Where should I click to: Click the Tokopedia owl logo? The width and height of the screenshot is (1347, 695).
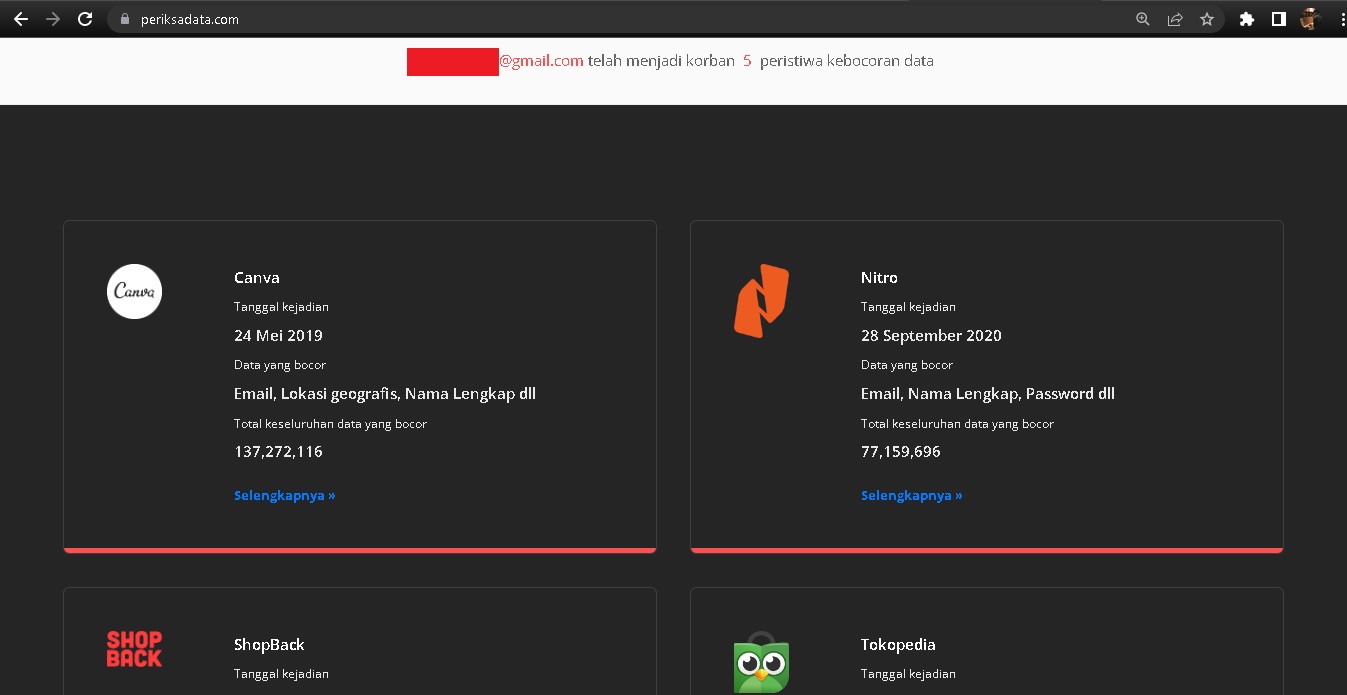761,663
